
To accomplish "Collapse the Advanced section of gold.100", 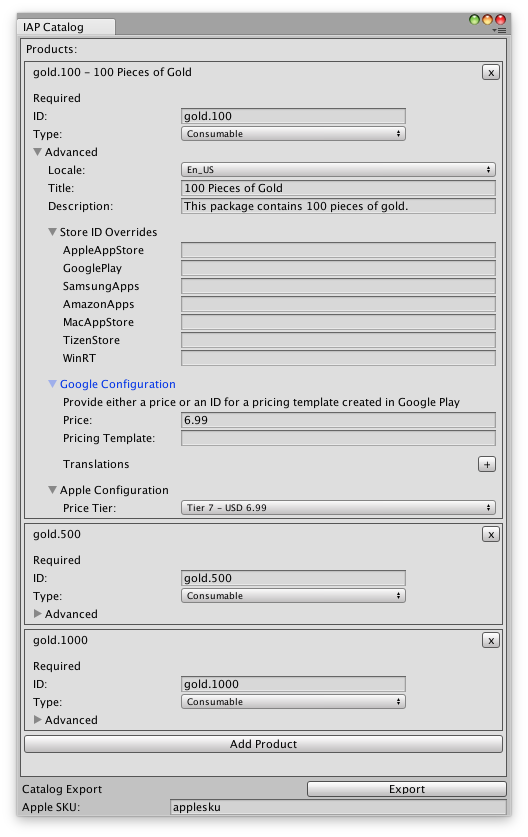I will (37, 152).
